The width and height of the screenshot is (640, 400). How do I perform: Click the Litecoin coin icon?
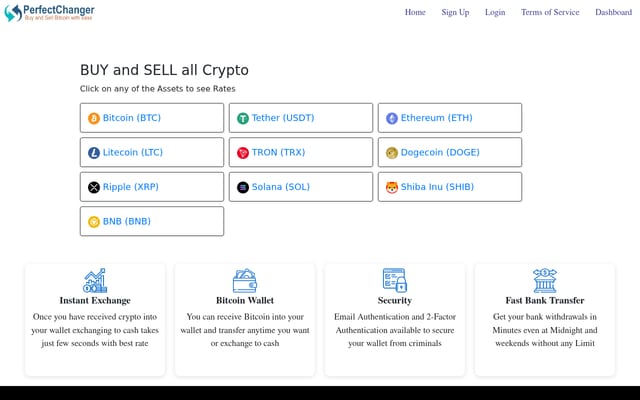(x=94, y=153)
